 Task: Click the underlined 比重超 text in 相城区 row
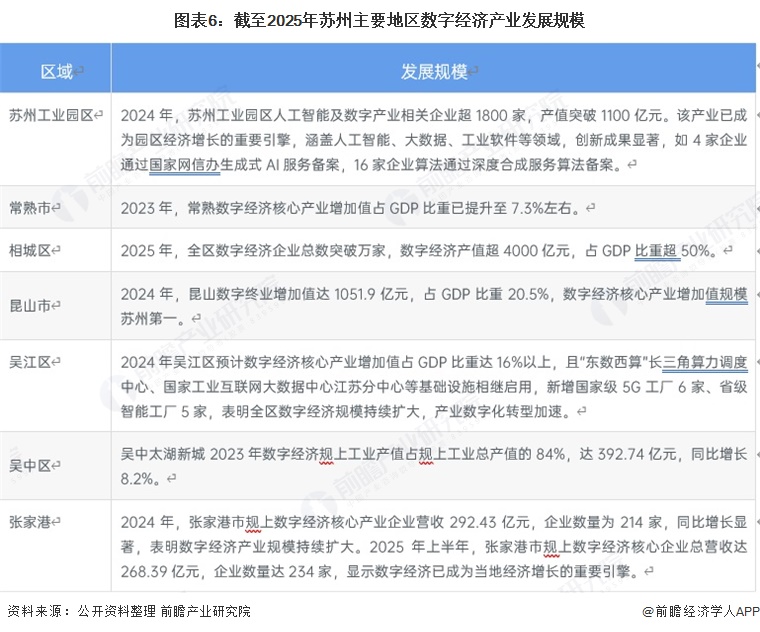[x=655, y=251]
